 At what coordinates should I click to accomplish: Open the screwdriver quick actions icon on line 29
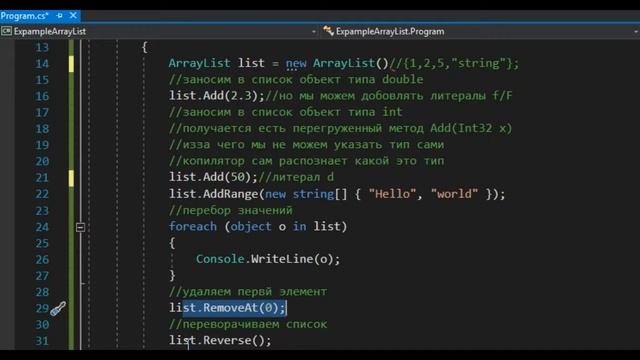(x=58, y=309)
